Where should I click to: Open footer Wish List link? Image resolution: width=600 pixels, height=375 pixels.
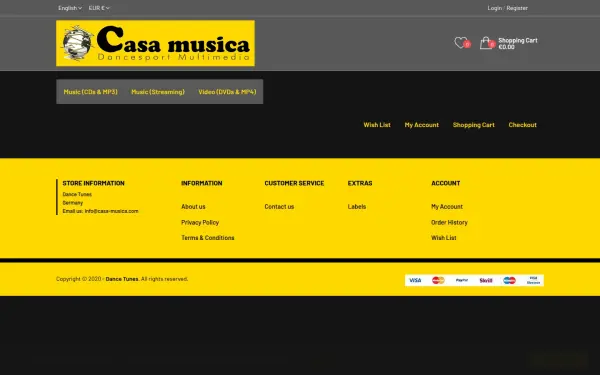[x=443, y=238]
